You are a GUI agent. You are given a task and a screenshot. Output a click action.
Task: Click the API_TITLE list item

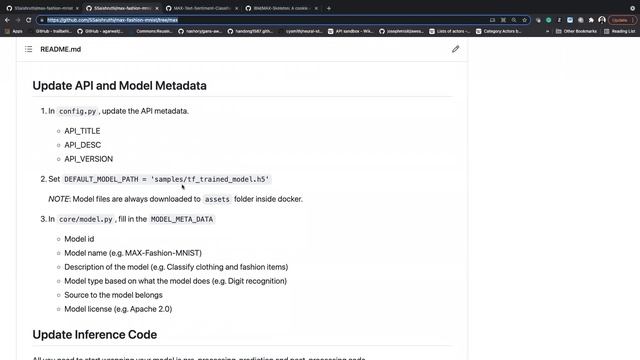[x=82, y=131]
